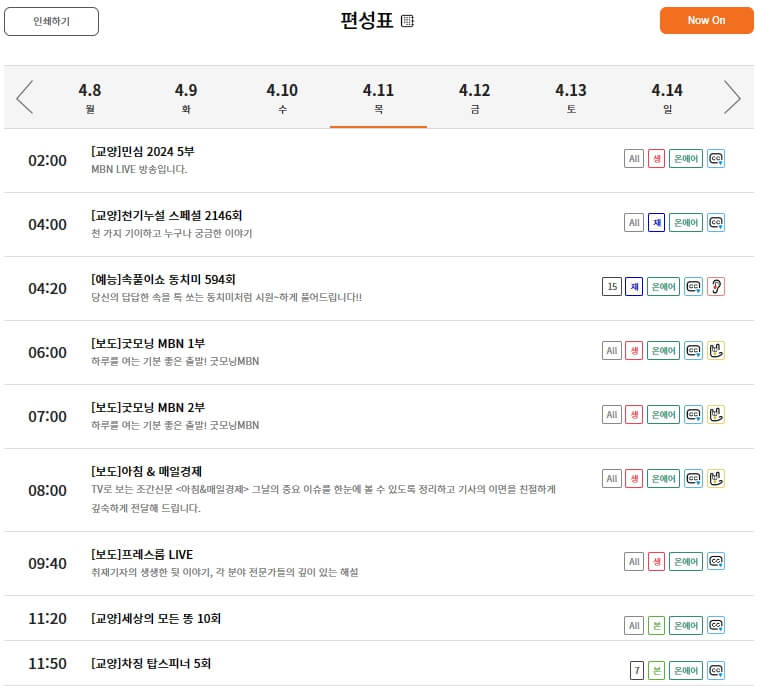Click 본 badge for 세상의 모든 똥
This screenshot has width=757, height=686.
tap(657, 626)
